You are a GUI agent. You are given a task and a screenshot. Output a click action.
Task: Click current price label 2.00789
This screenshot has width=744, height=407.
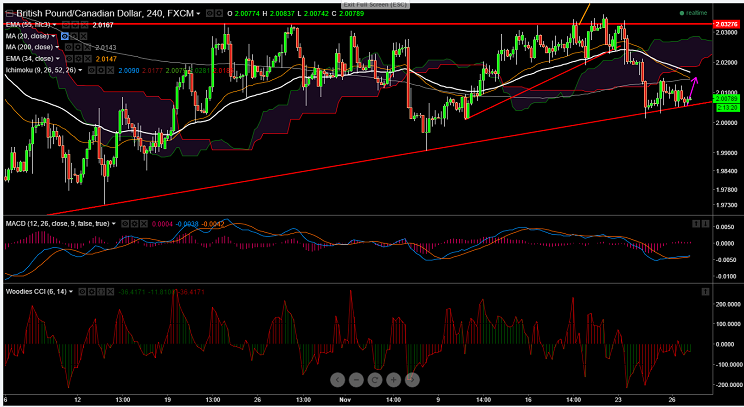coord(726,100)
